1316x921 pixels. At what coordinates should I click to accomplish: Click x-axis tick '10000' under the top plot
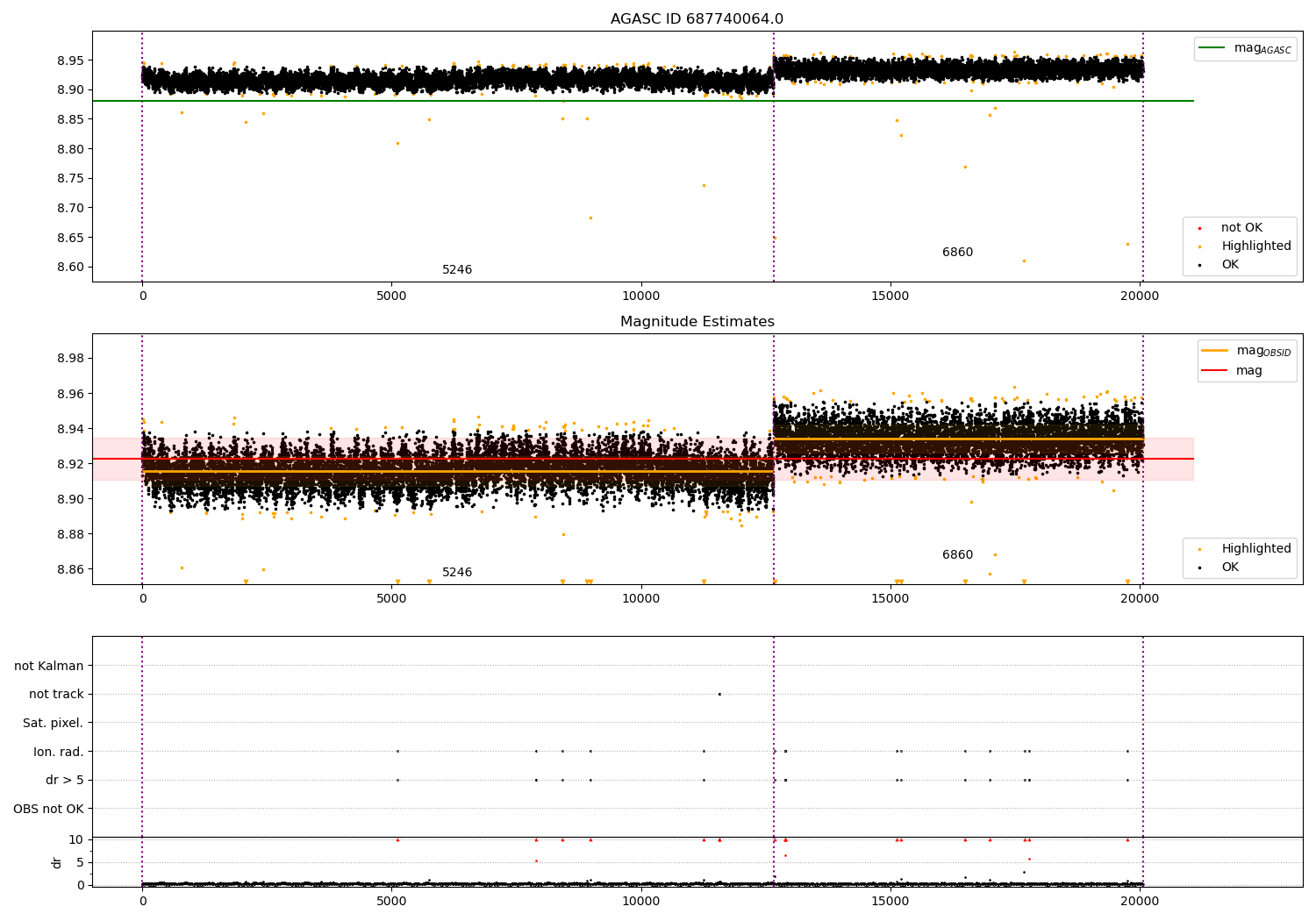[640, 296]
